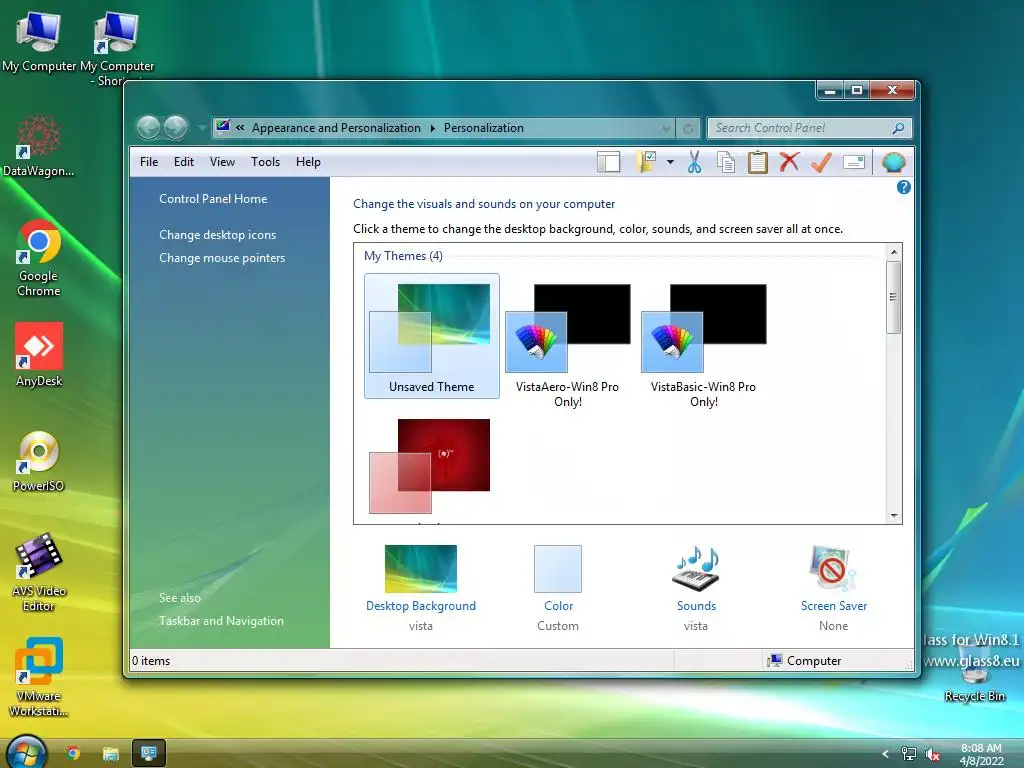Click the double chevron in address bar
This screenshot has width=1024, height=768.
click(x=240, y=127)
